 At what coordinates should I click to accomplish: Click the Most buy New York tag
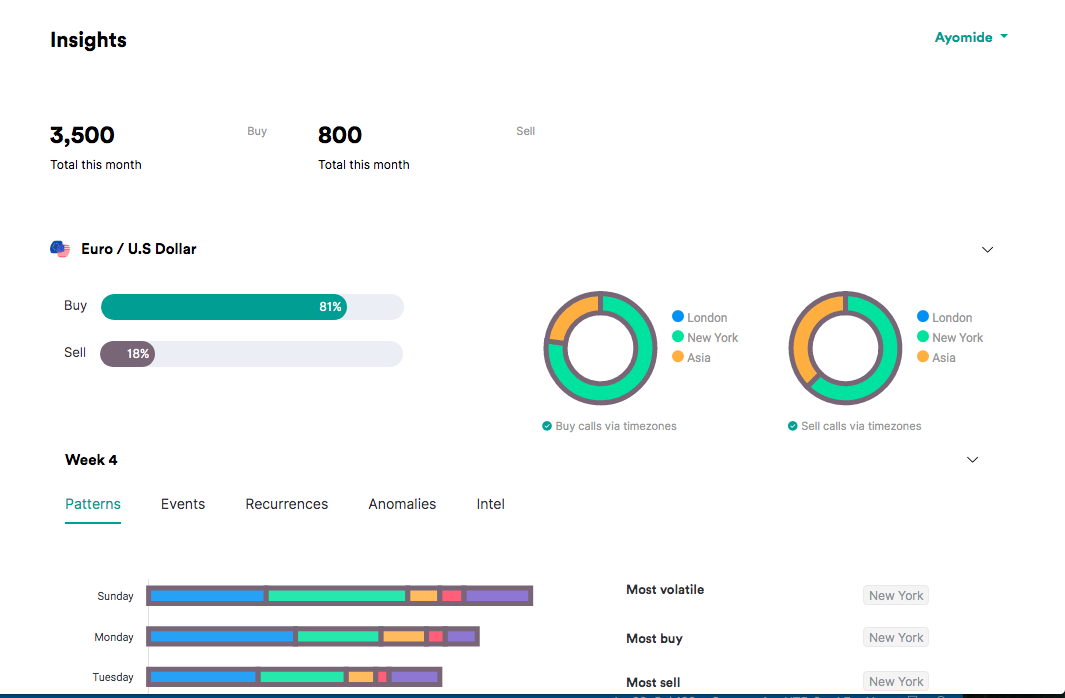pyautogui.click(x=896, y=638)
